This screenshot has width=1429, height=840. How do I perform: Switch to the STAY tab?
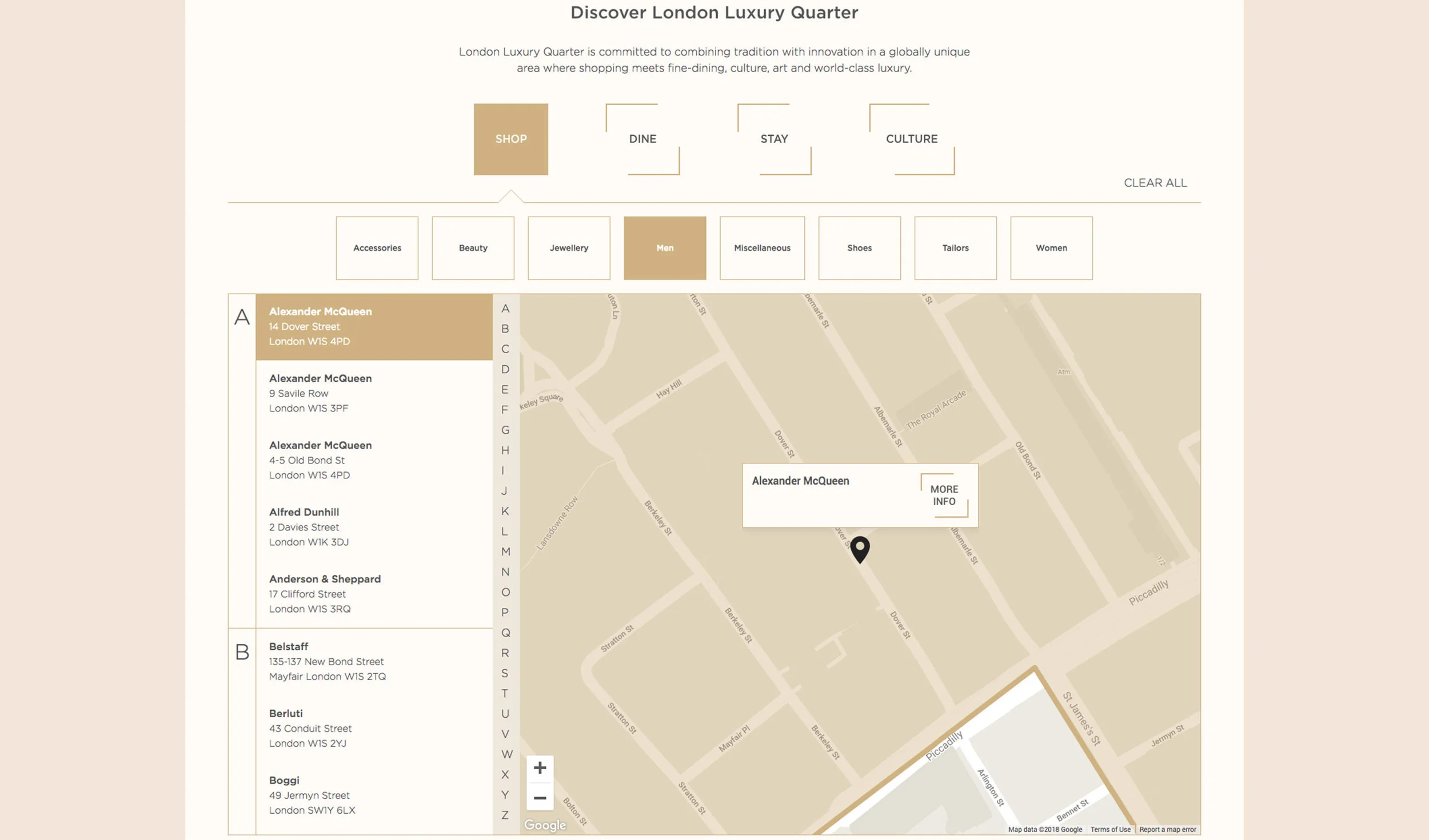click(774, 139)
